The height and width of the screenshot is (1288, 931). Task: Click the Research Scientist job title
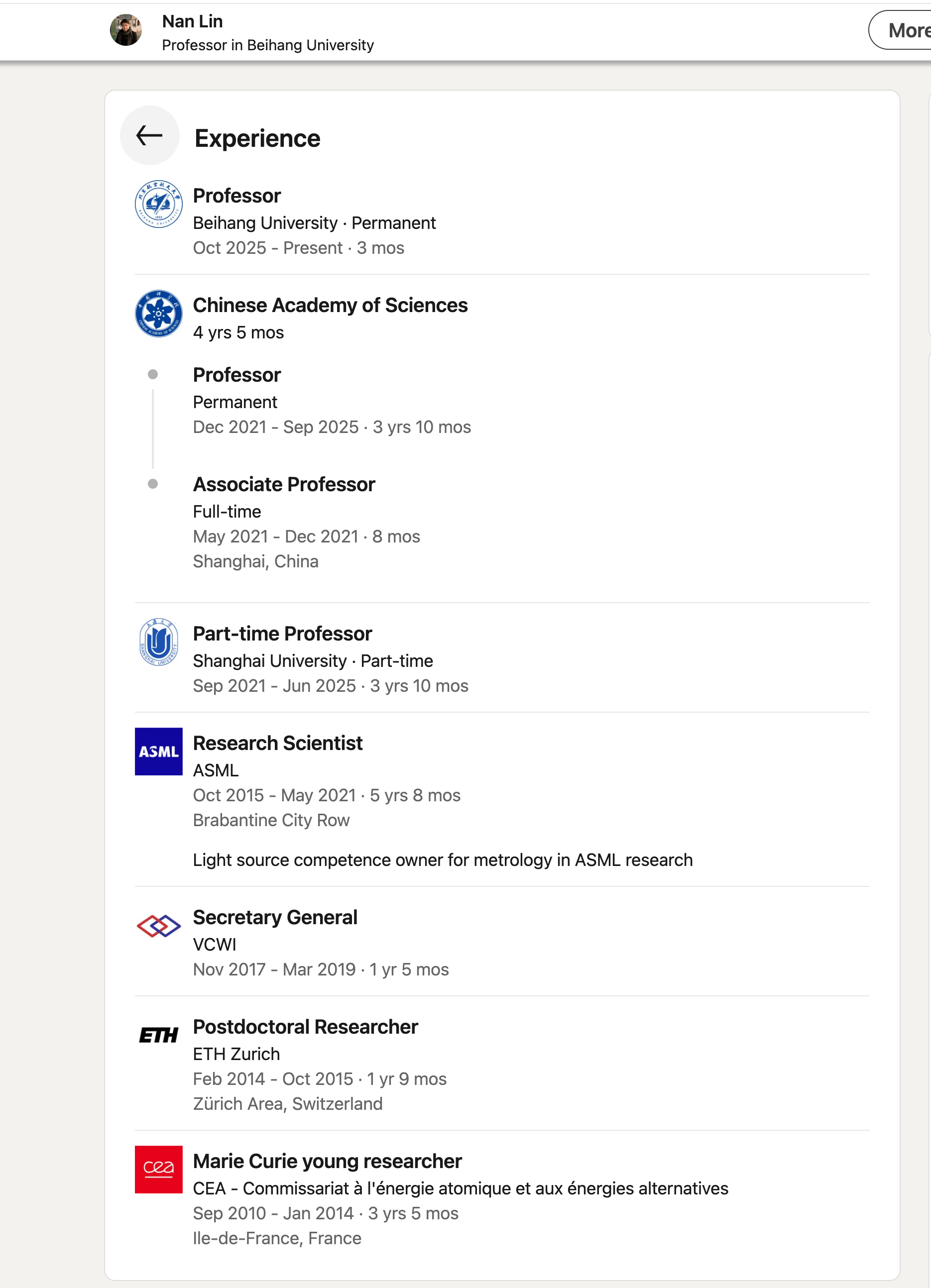[x=278, y=743]
